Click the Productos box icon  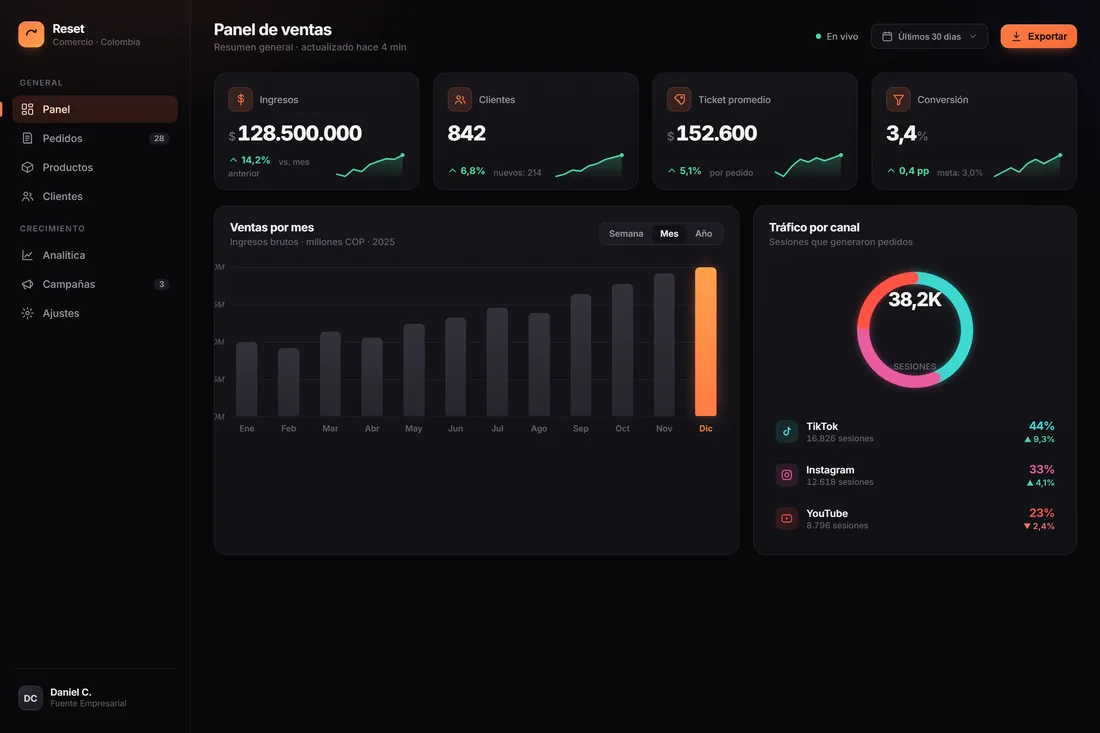(27, 167)
